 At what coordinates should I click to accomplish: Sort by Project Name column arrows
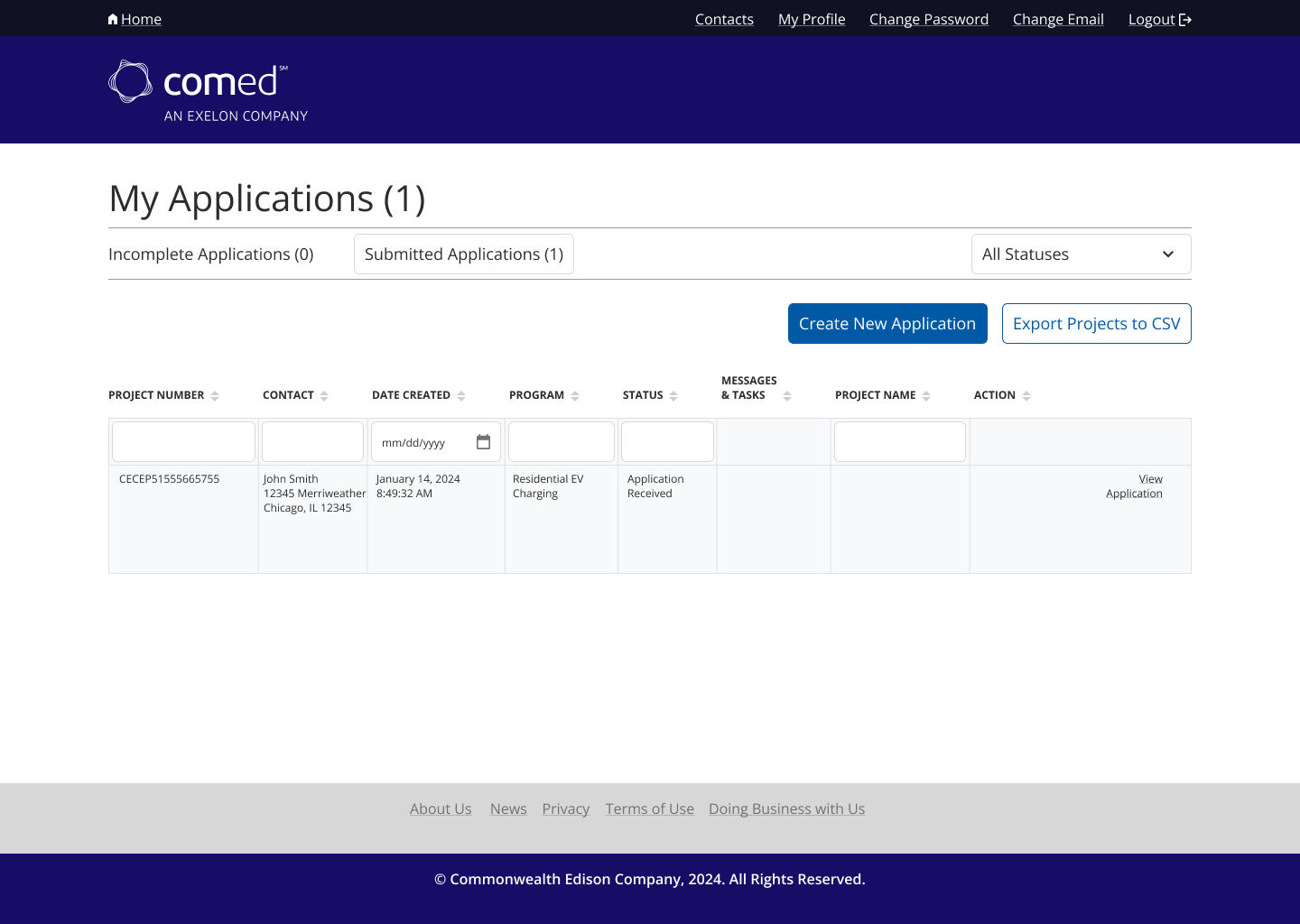pos(926,396)
